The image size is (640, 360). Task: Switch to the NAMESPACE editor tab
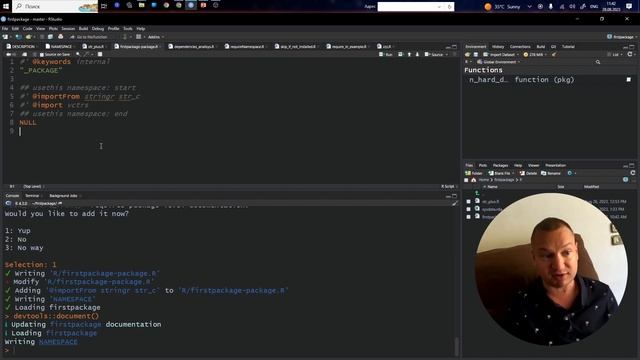tap(60, 47)
